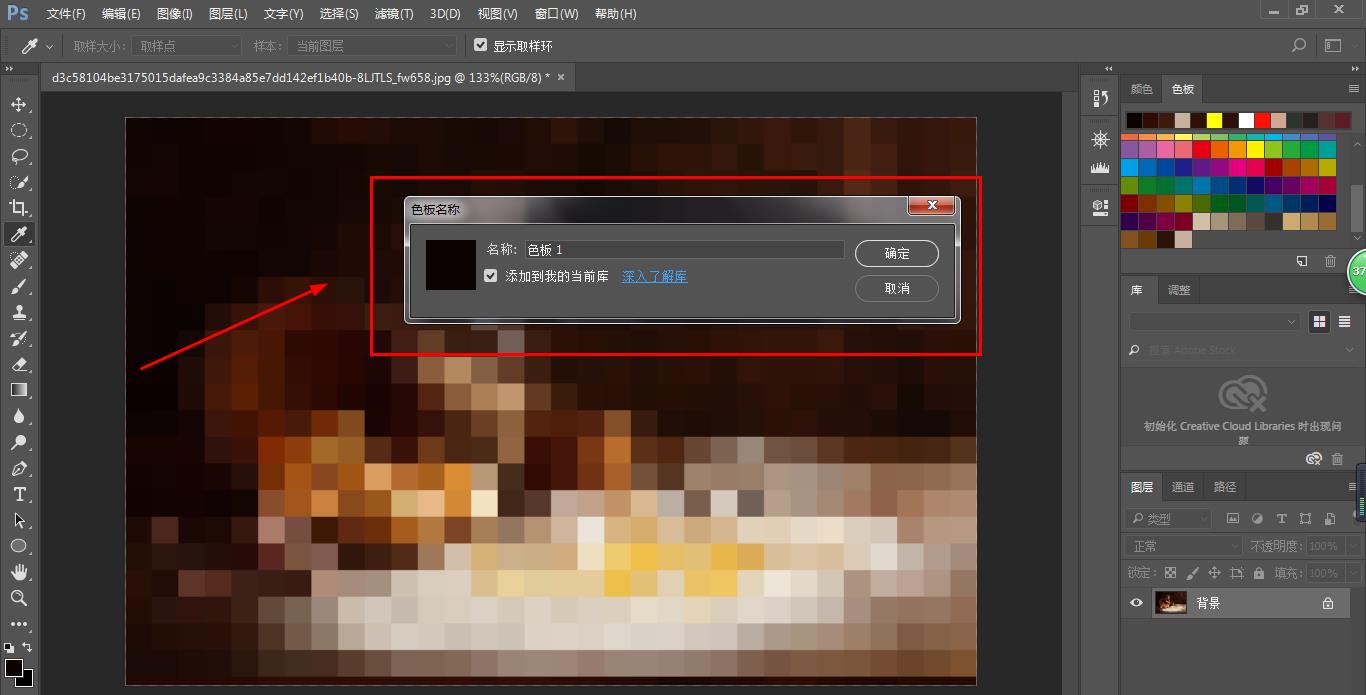Viewport: 1366px width, 695px height.
Task: Select the Clone Stamp tool
Action: [x=18, y=312]
